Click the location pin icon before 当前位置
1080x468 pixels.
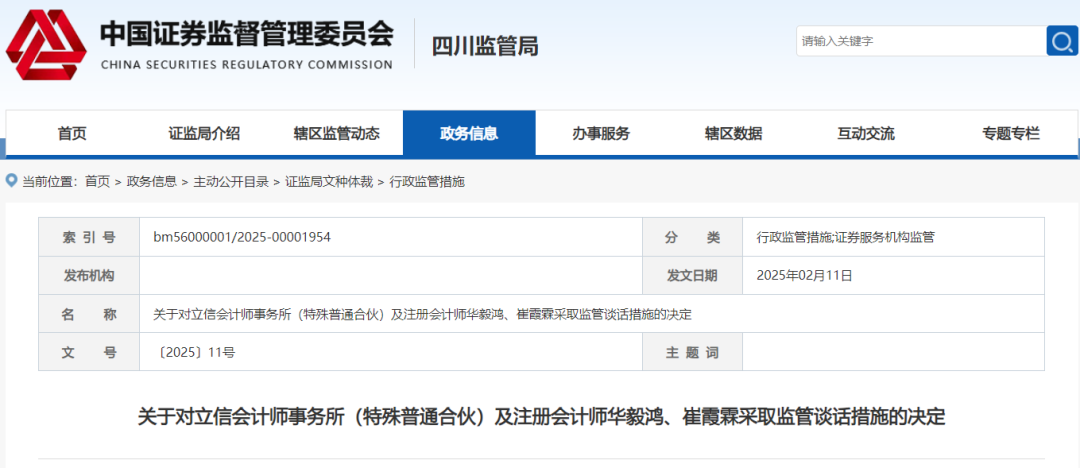tap(11, 181)
